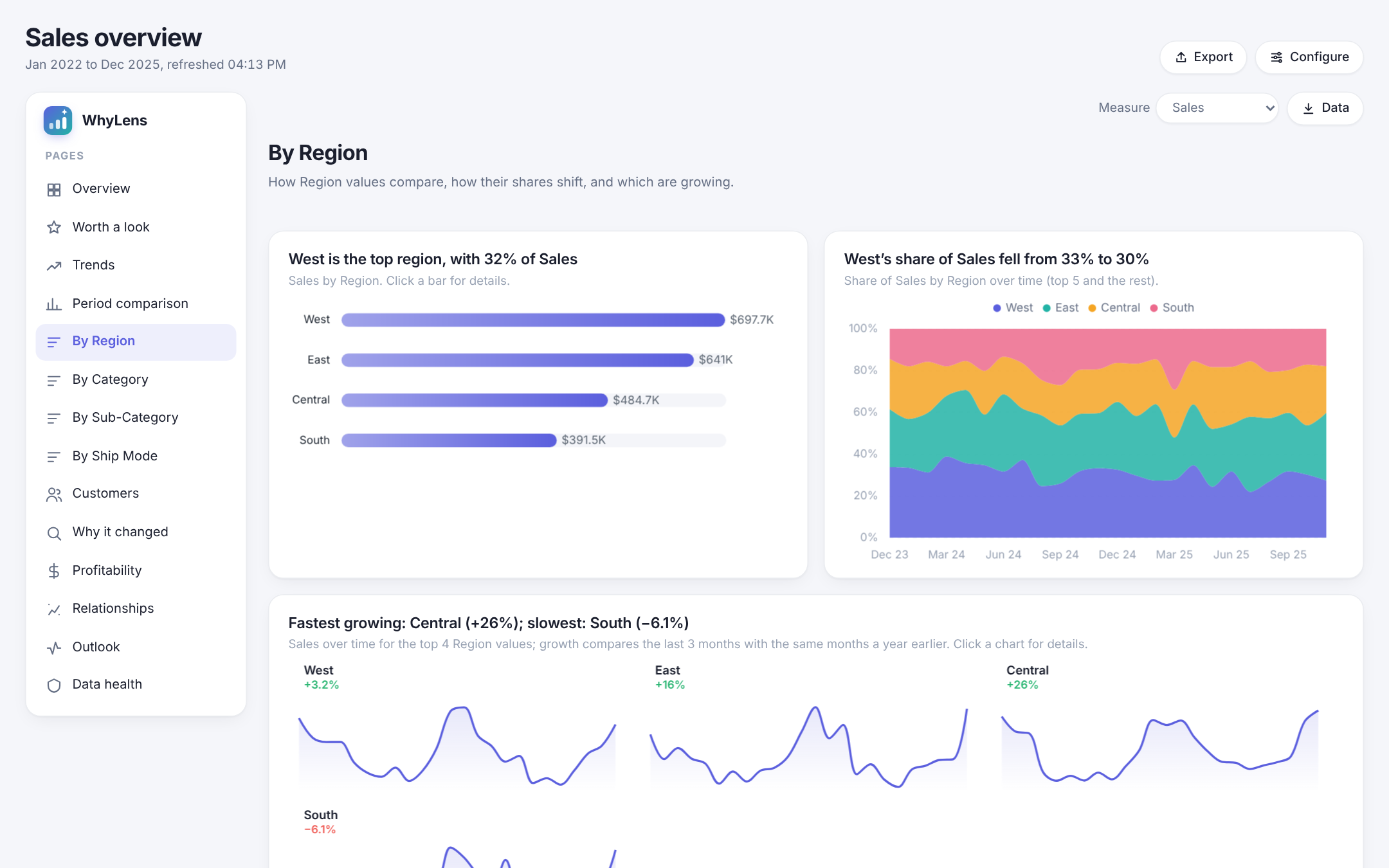Go to the Overview page
Viewport: 1389px width, 868px height.
click(x=136, y=189)
